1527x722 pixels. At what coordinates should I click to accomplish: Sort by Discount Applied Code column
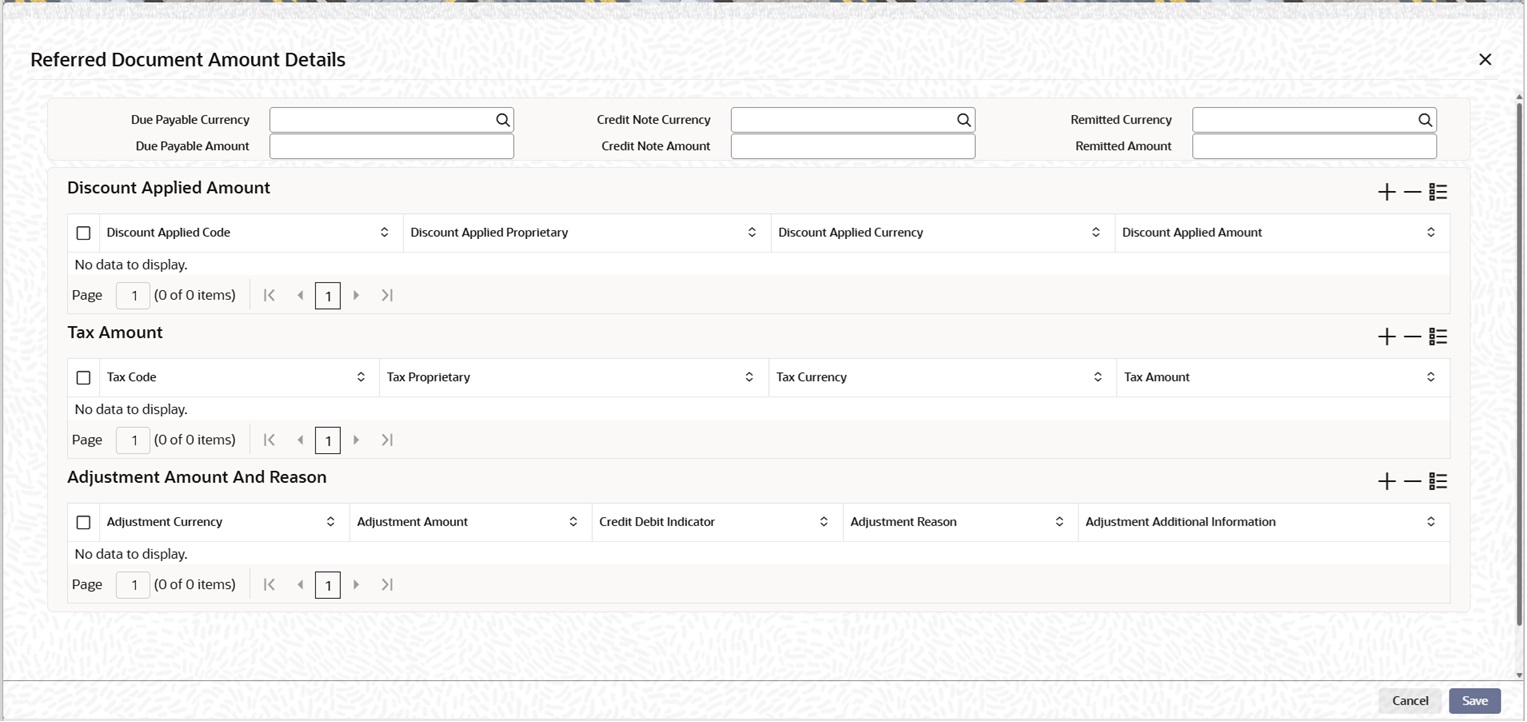(384, 233)
